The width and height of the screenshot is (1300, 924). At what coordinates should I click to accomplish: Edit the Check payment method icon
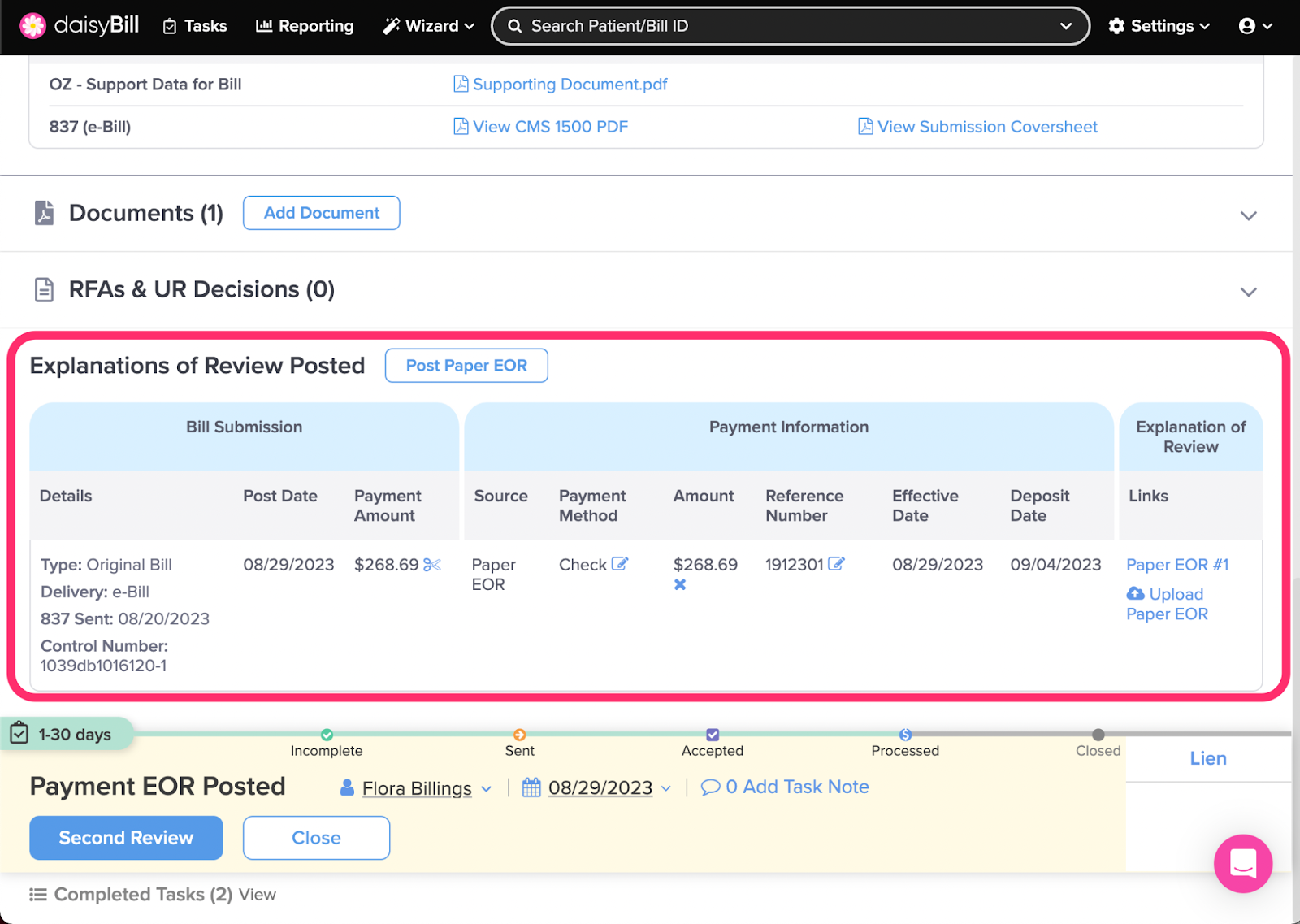(620, 564)
